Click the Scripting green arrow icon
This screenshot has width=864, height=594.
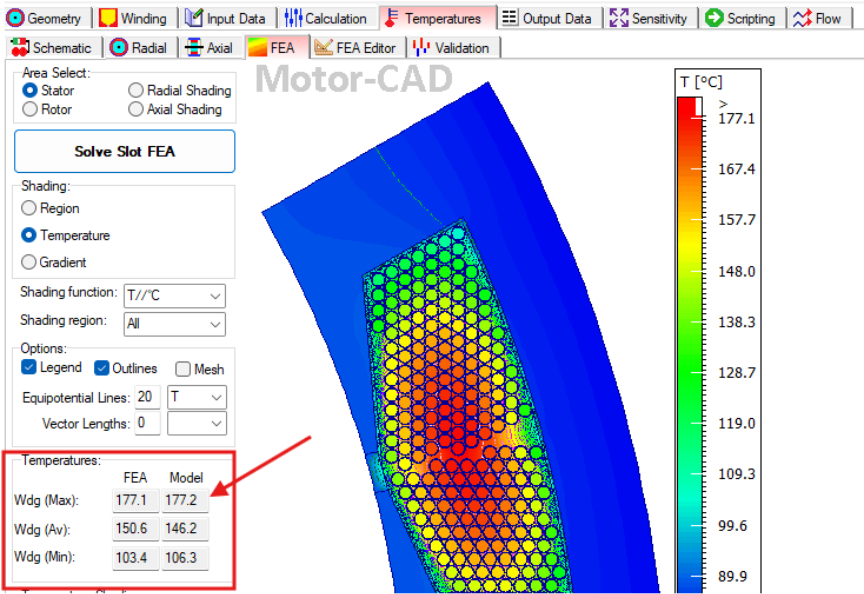click(x=714, y=18)
